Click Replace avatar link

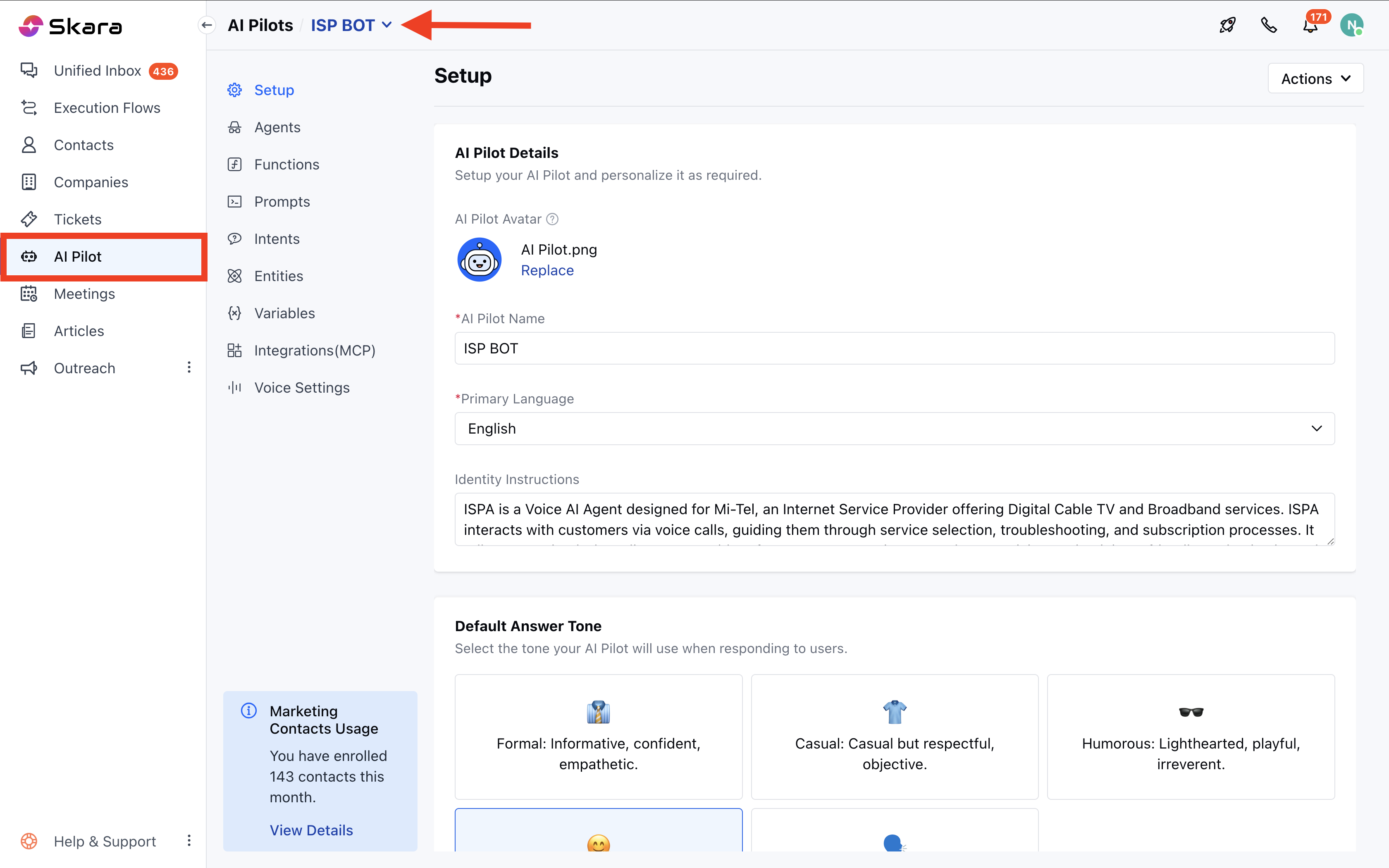[547, 270]
